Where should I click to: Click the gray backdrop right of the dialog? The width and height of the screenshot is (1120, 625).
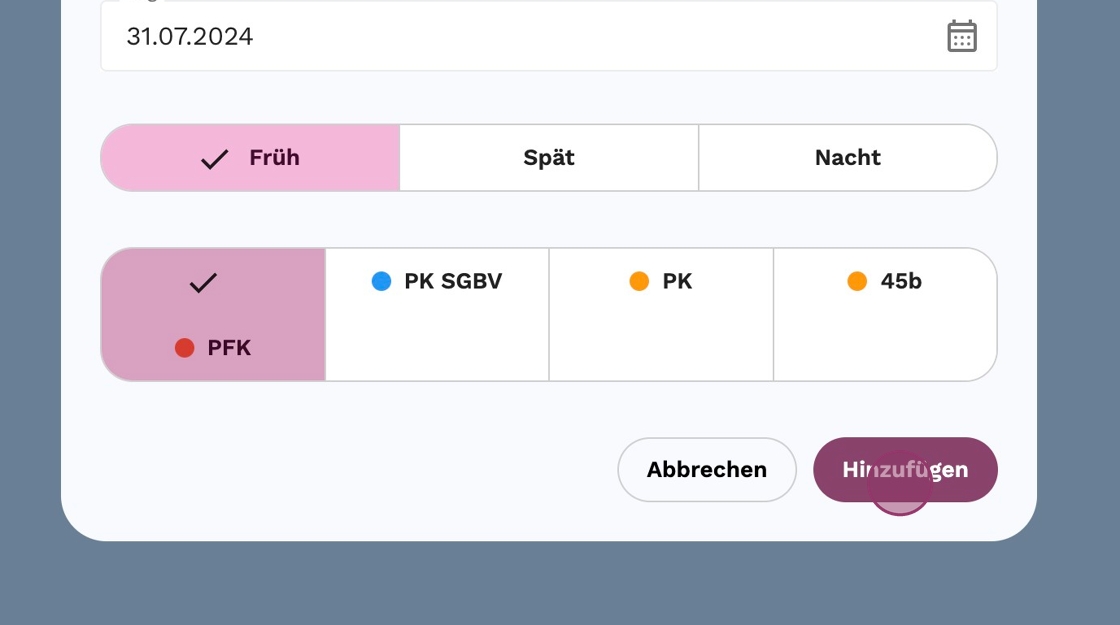(x=1079, y=300)
